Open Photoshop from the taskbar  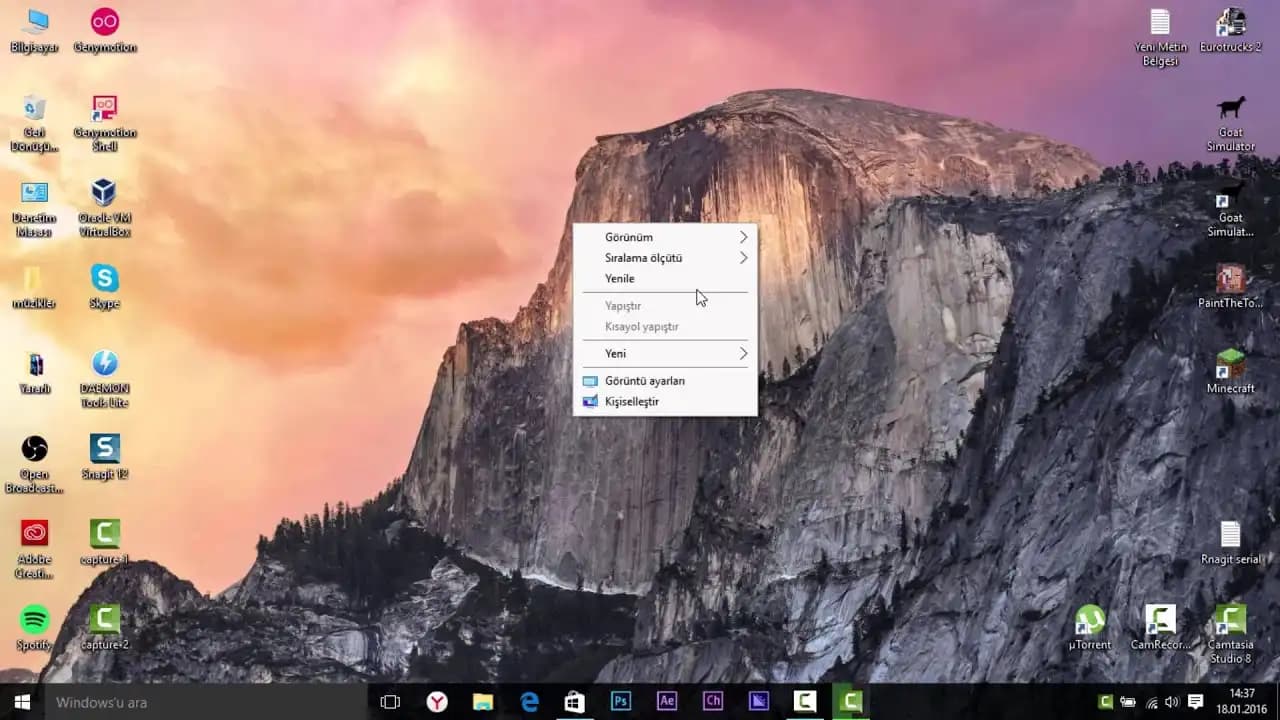[621, 702]
